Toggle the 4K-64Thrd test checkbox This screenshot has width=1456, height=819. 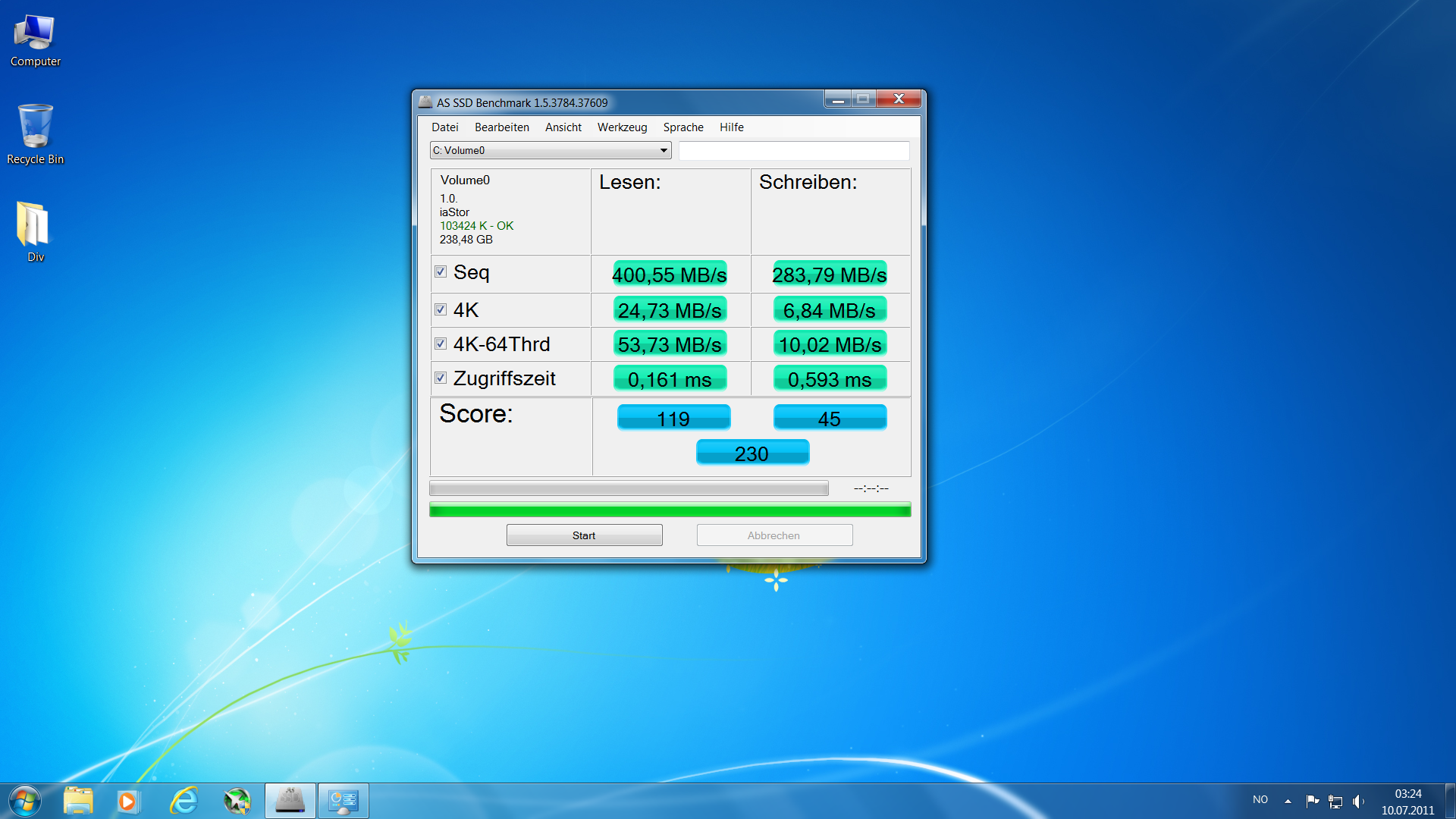tap(441, 344)
